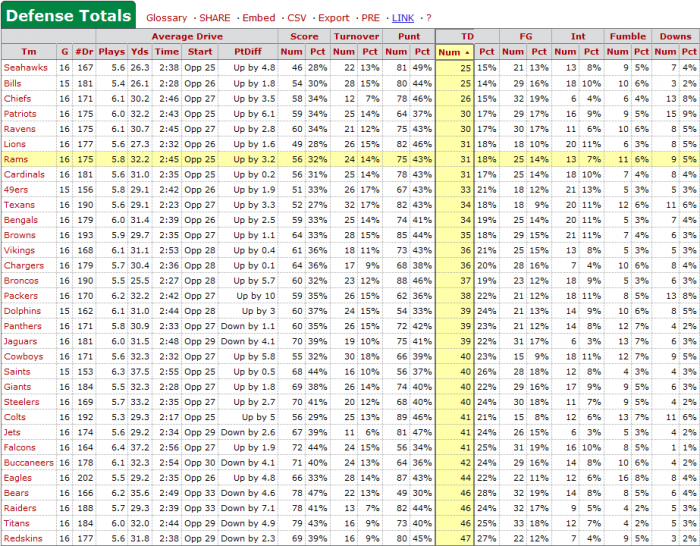Sort by Downs Num column header
This screenshot has width=700, height=546.
[665, 52]
